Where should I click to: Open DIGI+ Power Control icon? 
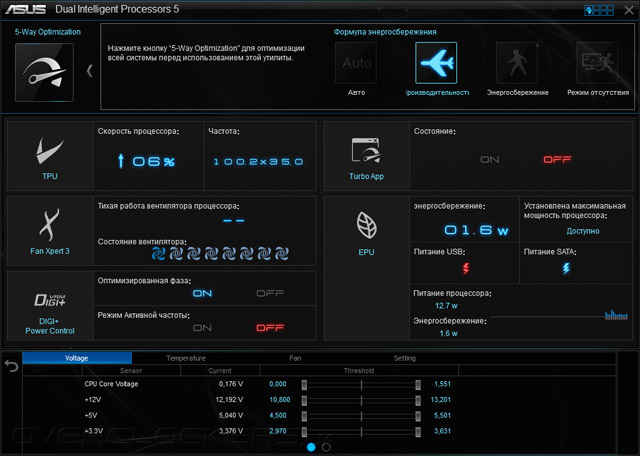click(x=49, y=300)
